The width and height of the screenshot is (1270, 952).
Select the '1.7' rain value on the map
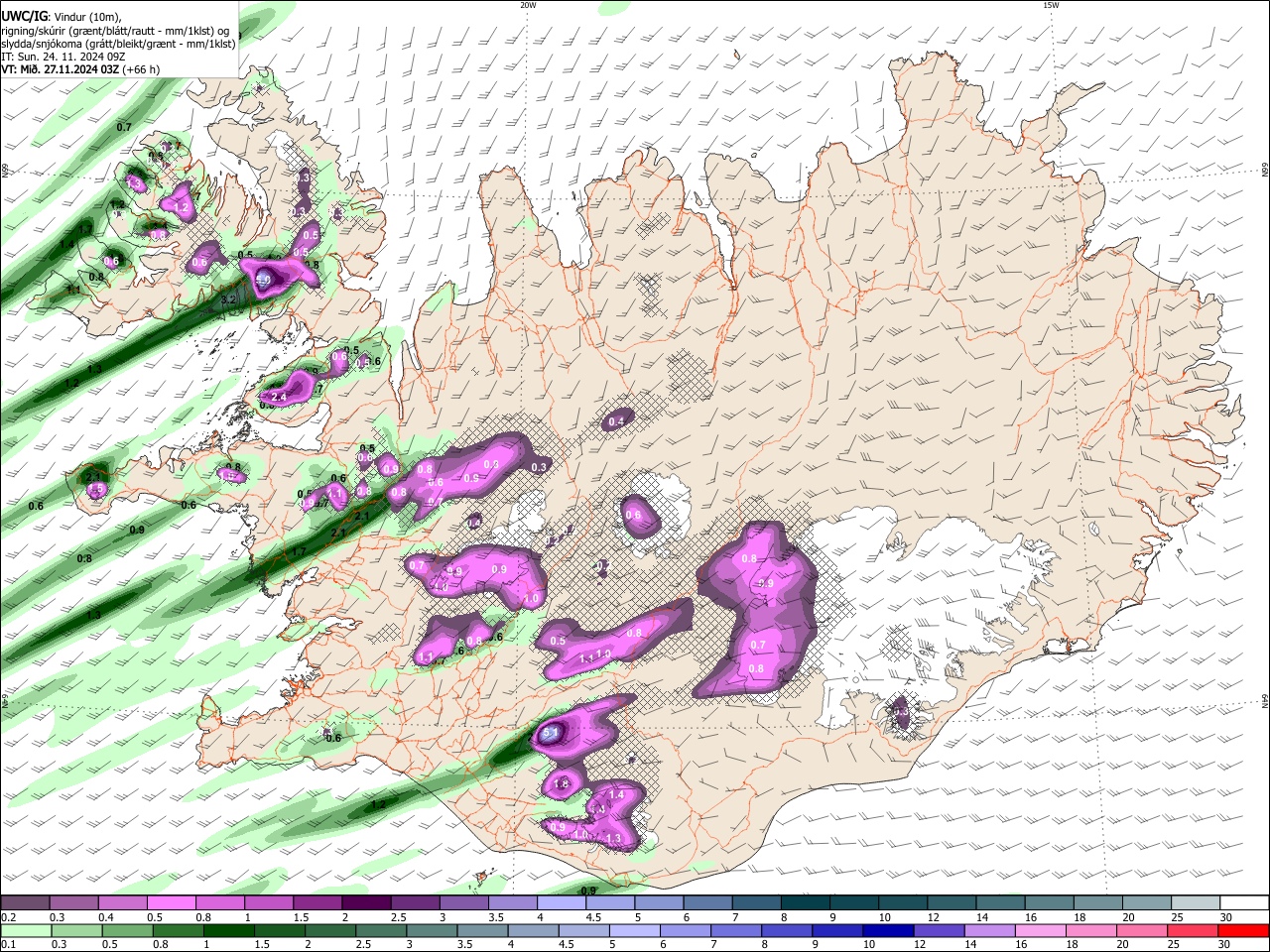[299, 551]
